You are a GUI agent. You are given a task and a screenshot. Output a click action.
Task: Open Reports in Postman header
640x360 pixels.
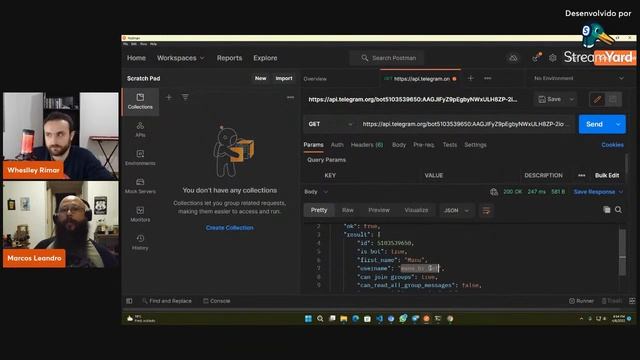pyautogui.click(x=229, y=58)
